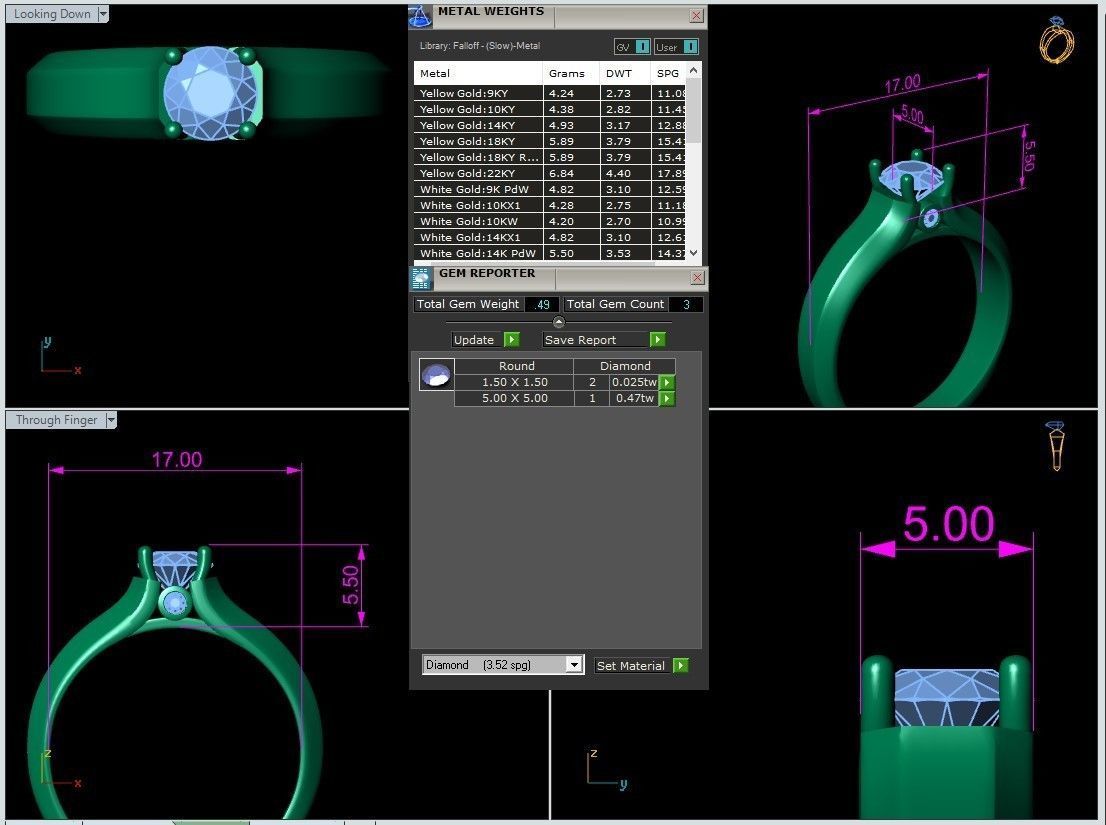Select the Yellow Gold:18KY R... row
Image resolution: width=1106 pixels, height=825 pixels.
549,157
